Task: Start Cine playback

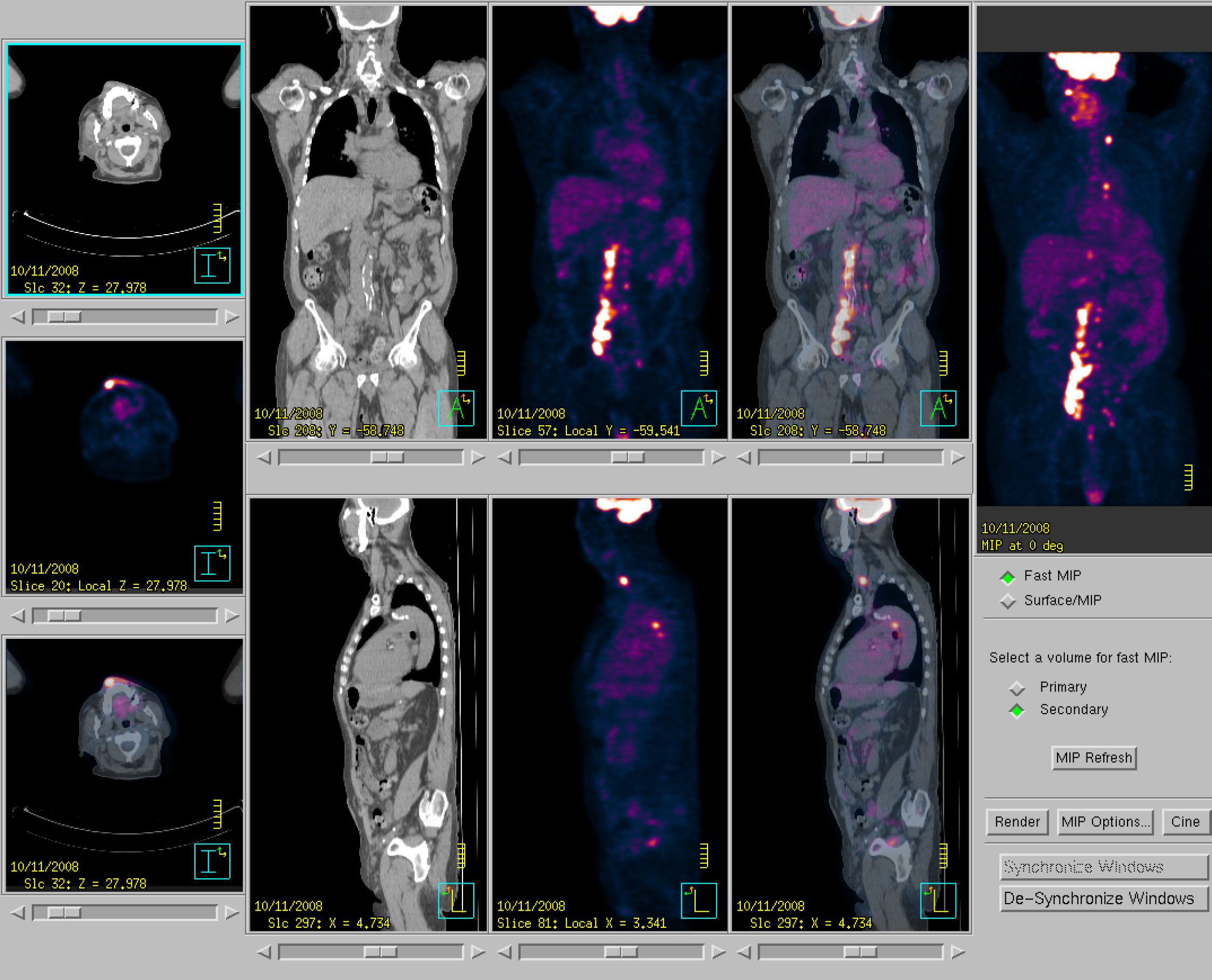Action: (1185, 821)
